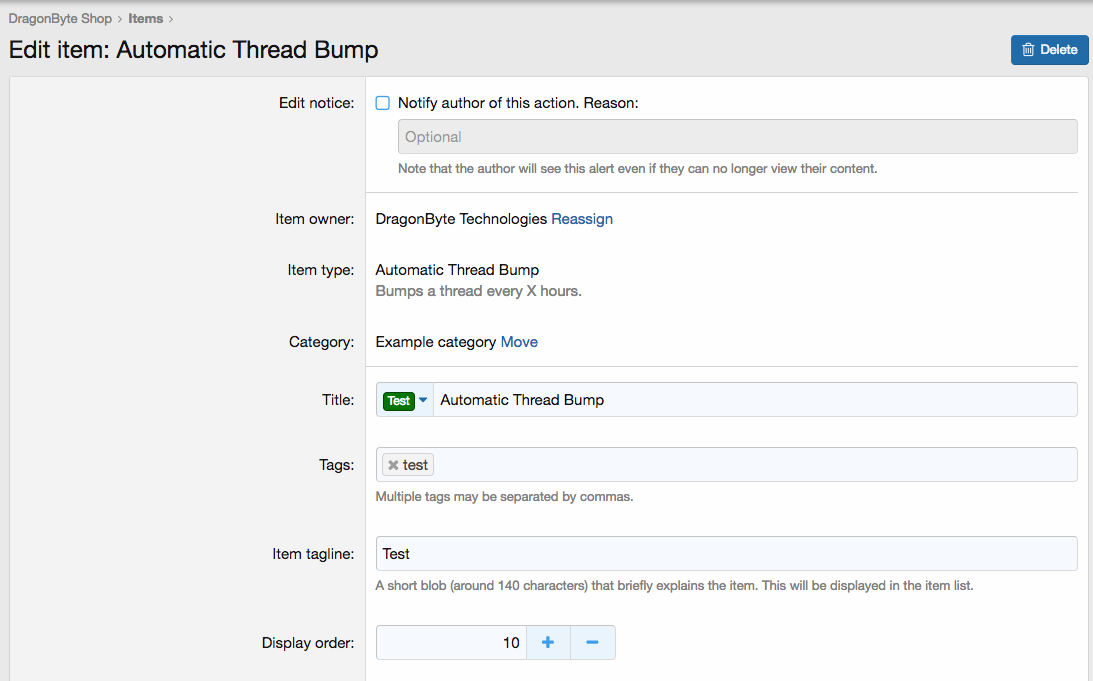1093x681 pixels.
Task: Click inside the Tags input field
Action: coord(750,465)
